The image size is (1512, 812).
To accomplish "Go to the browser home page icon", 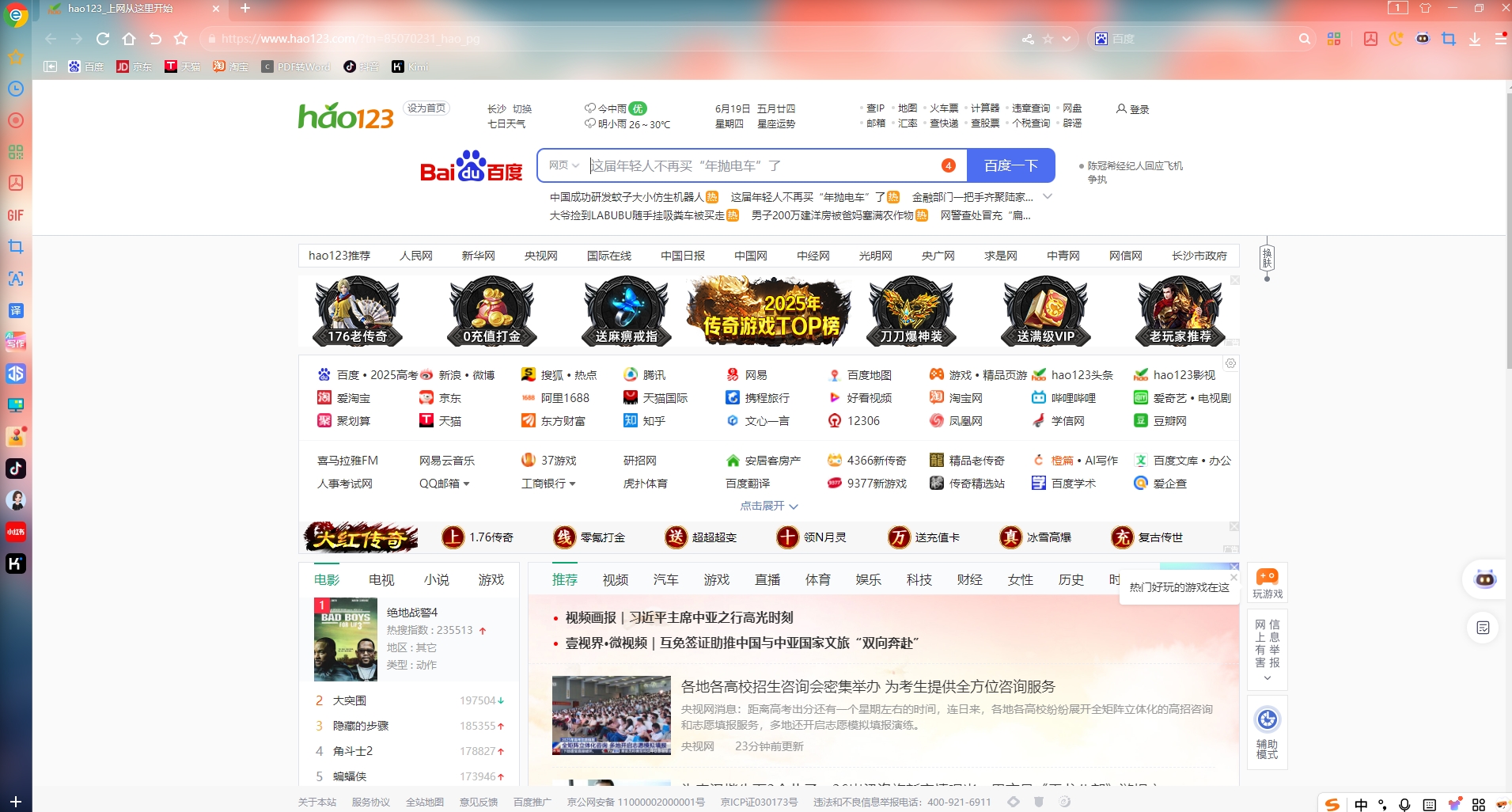I will (x=129, y=39).
